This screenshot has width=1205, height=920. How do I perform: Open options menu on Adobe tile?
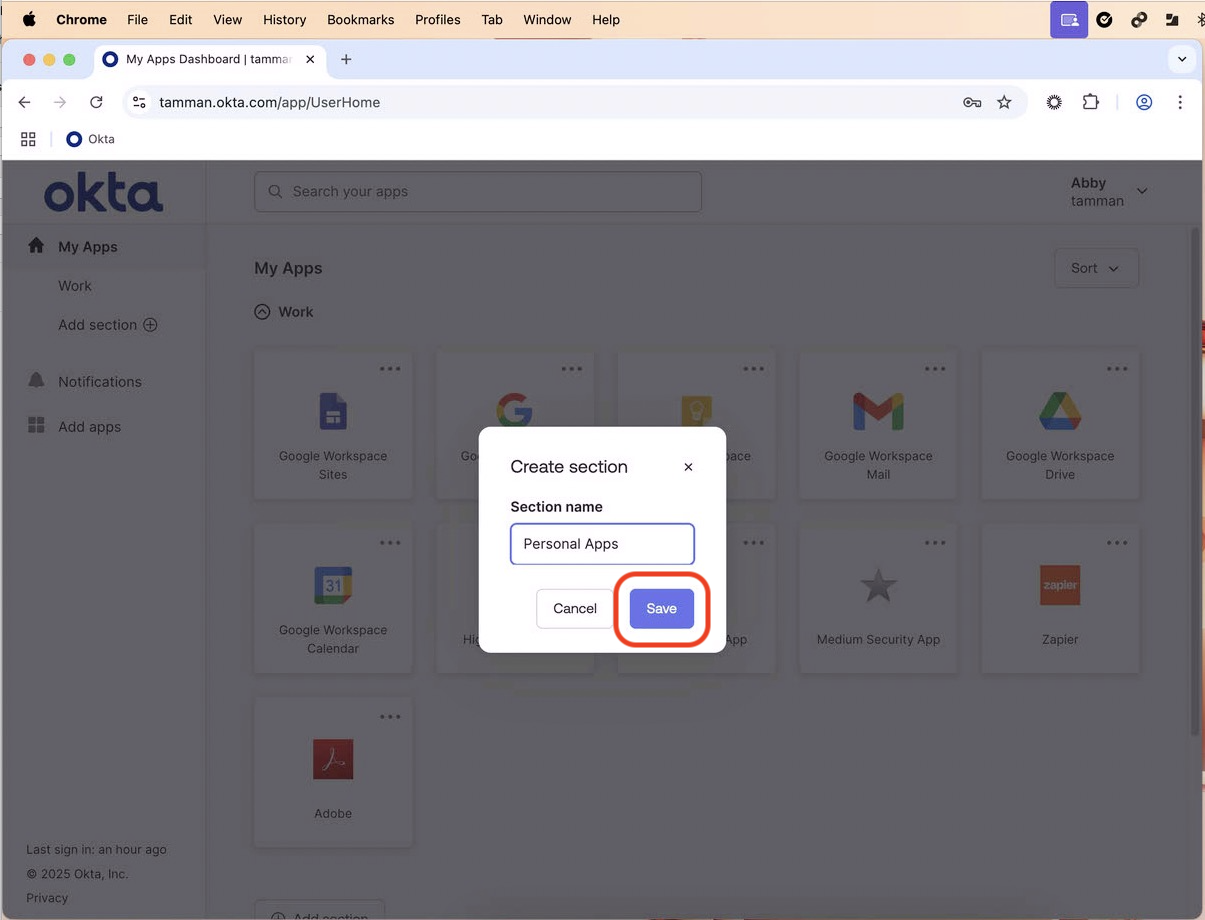pos(390,717)
